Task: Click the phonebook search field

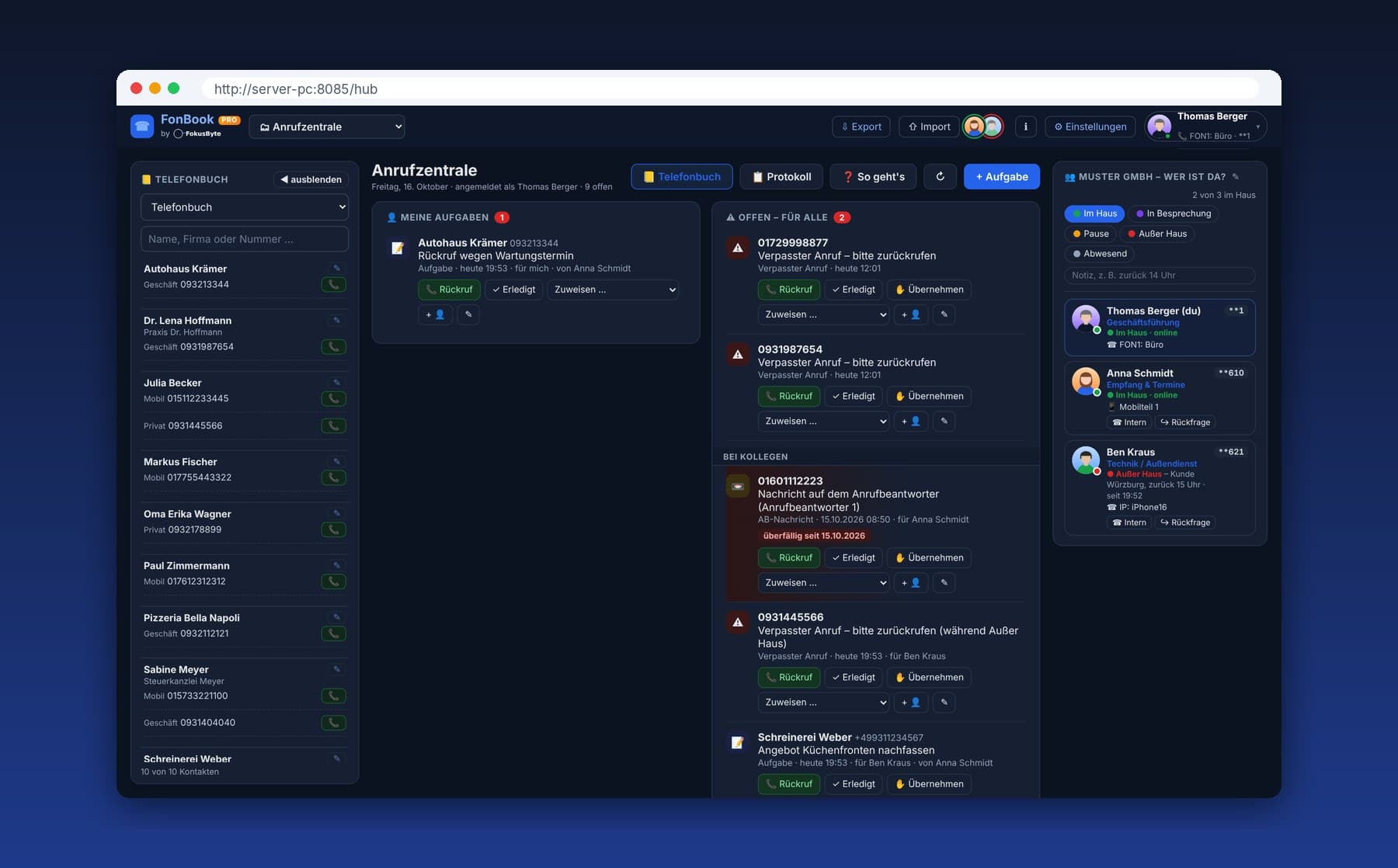Action: coord(245,239)
